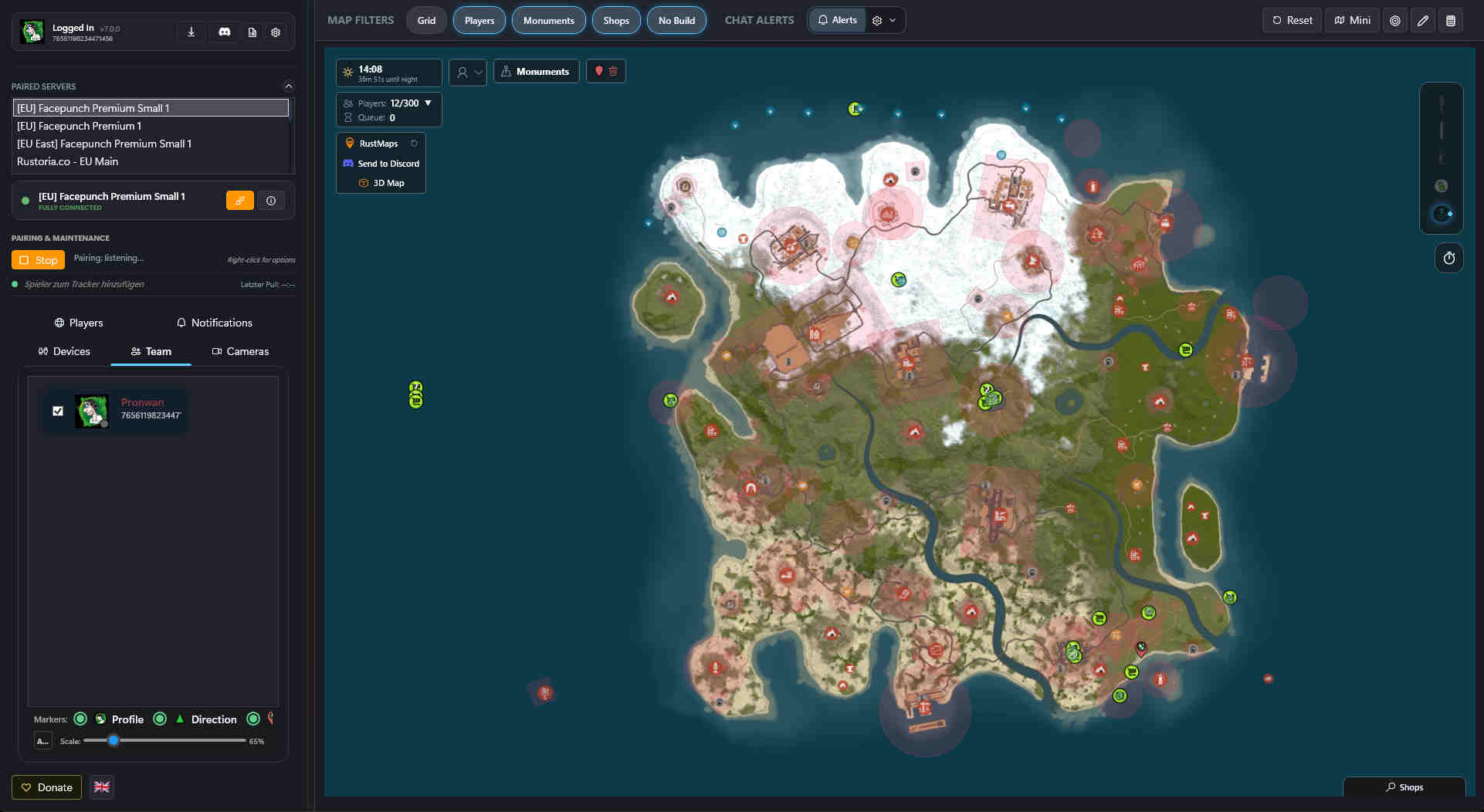1484x812 pixels.
Task: Open the player selector dropdown on map
Action: point(468,73)
